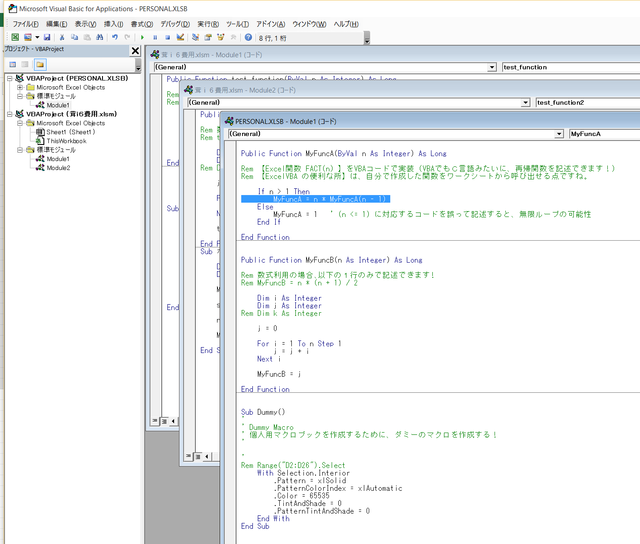Open the Project Explorer toolbar icon
Viewport: 640px width, 544px height.
[x=195, y=38]
